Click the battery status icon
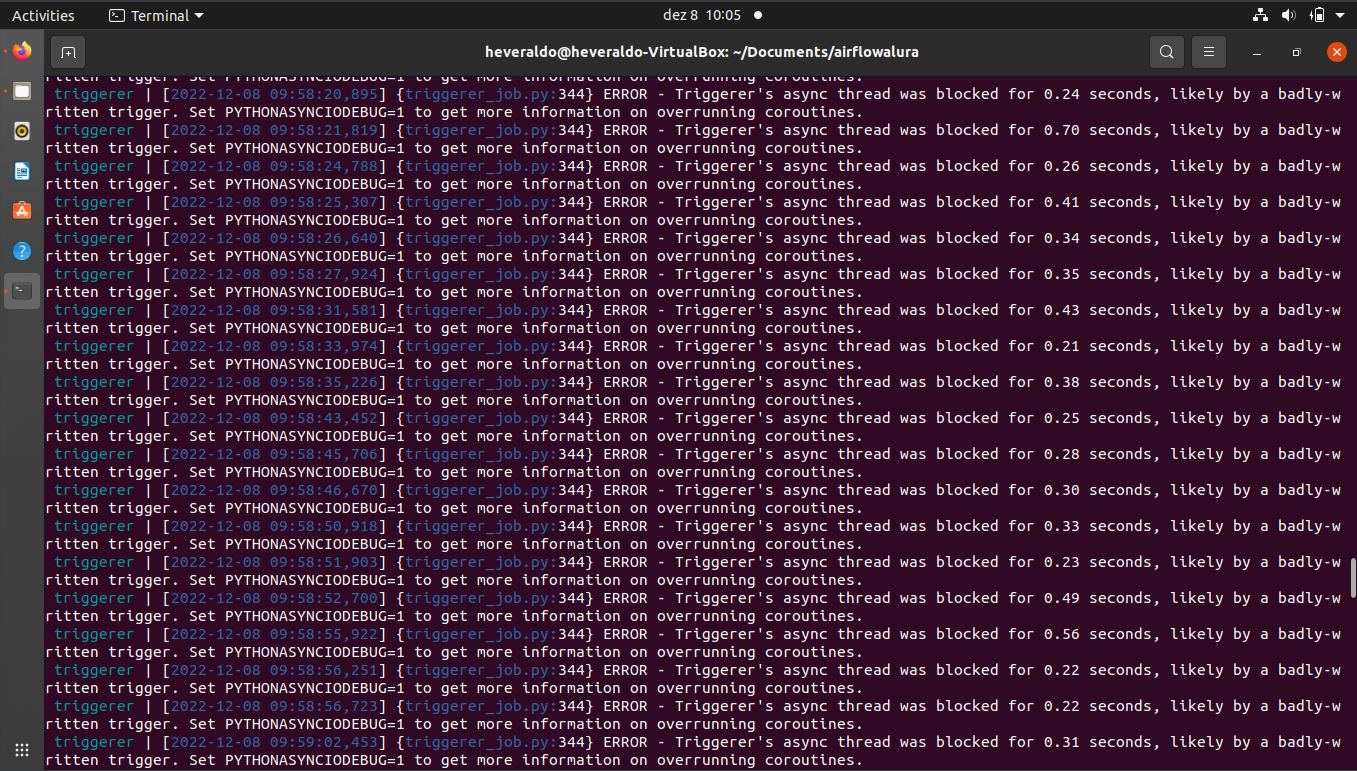 pyautogui.click(x=1317, y=15)
